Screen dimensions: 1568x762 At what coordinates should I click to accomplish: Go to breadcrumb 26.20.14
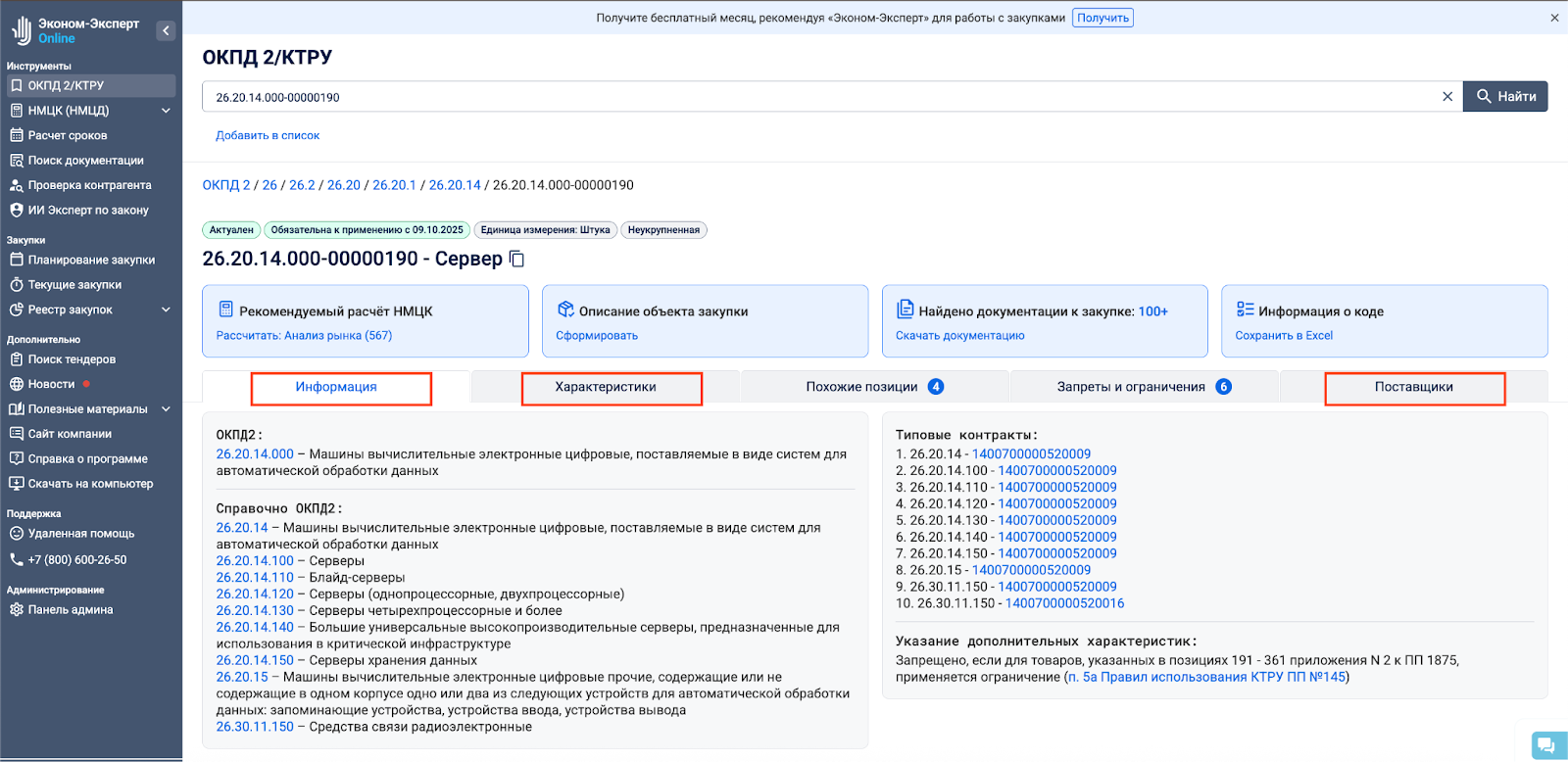tap(455, 185)
